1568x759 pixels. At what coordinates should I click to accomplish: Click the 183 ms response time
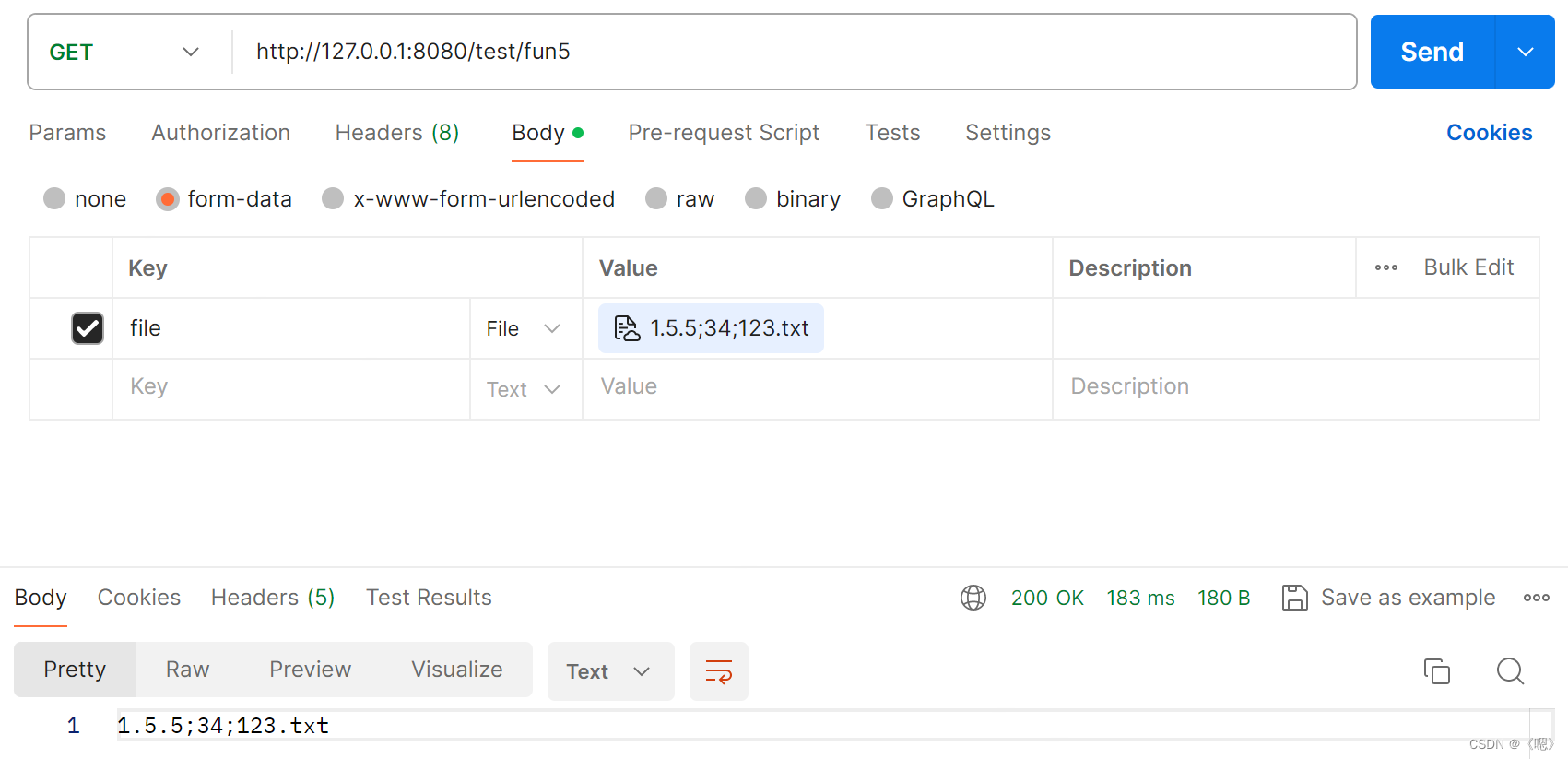tap(1140, 598)
